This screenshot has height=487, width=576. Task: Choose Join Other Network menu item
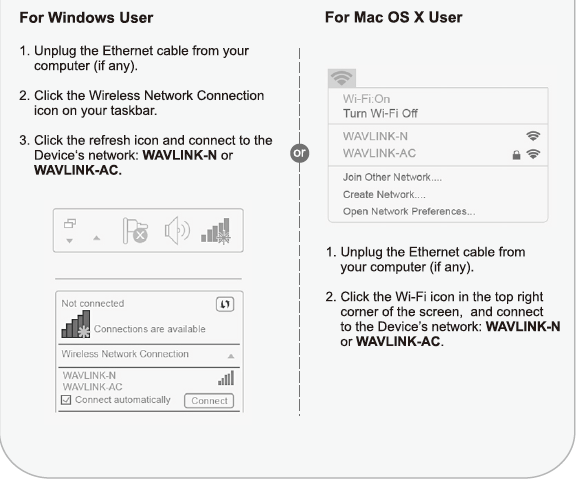pyautogui.click(x=392, y=177)
